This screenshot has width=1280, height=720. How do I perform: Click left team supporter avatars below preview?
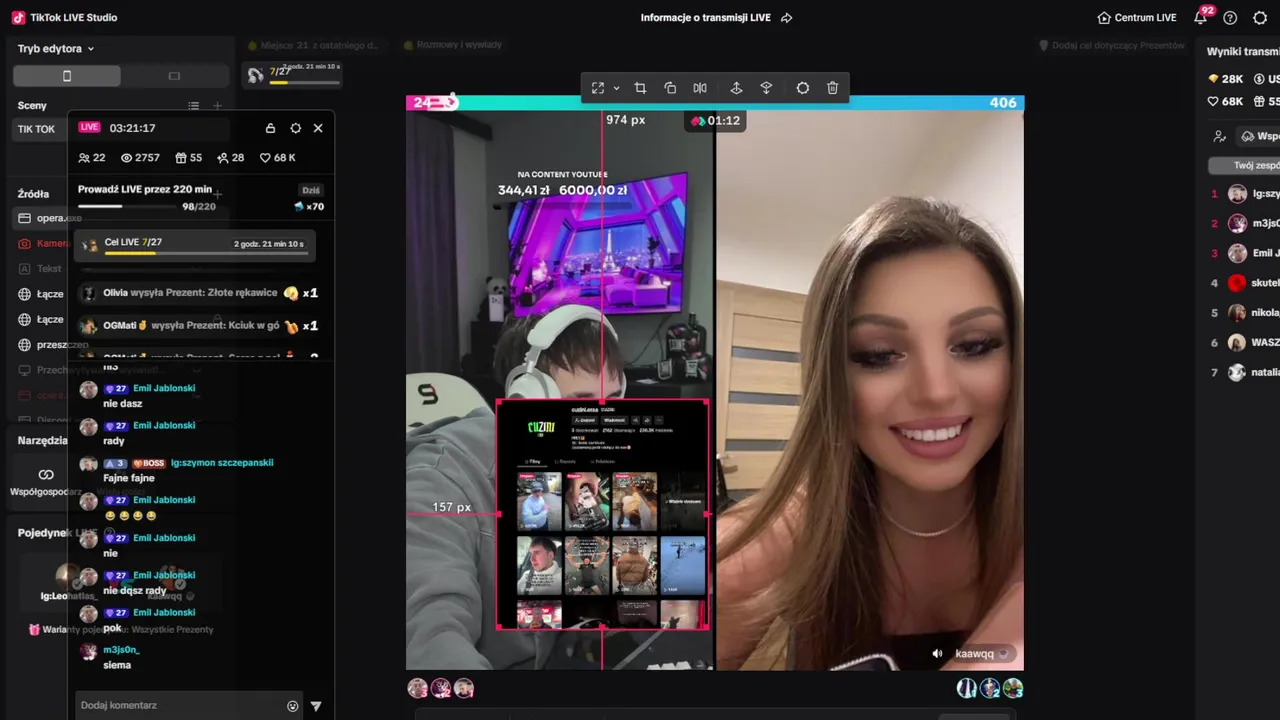coord(441,688)
